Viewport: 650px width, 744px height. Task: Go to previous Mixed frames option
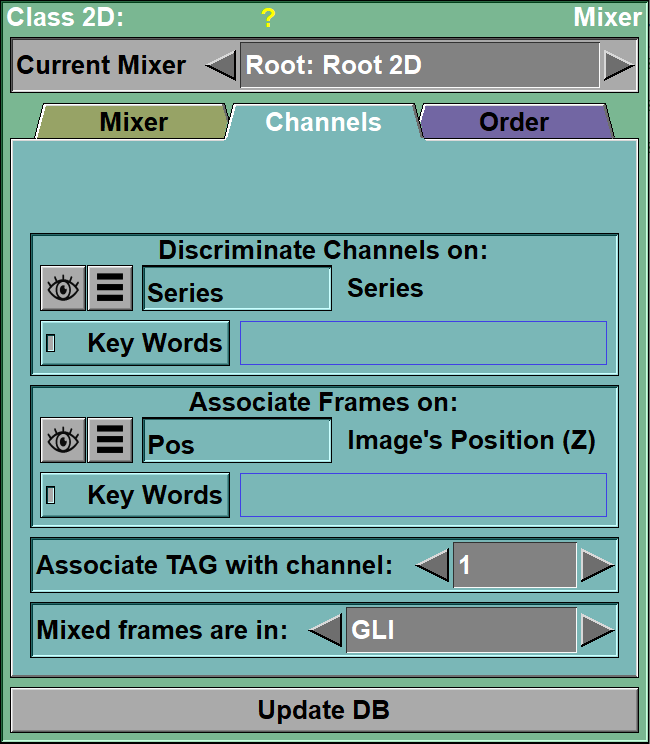pos(325,631)
